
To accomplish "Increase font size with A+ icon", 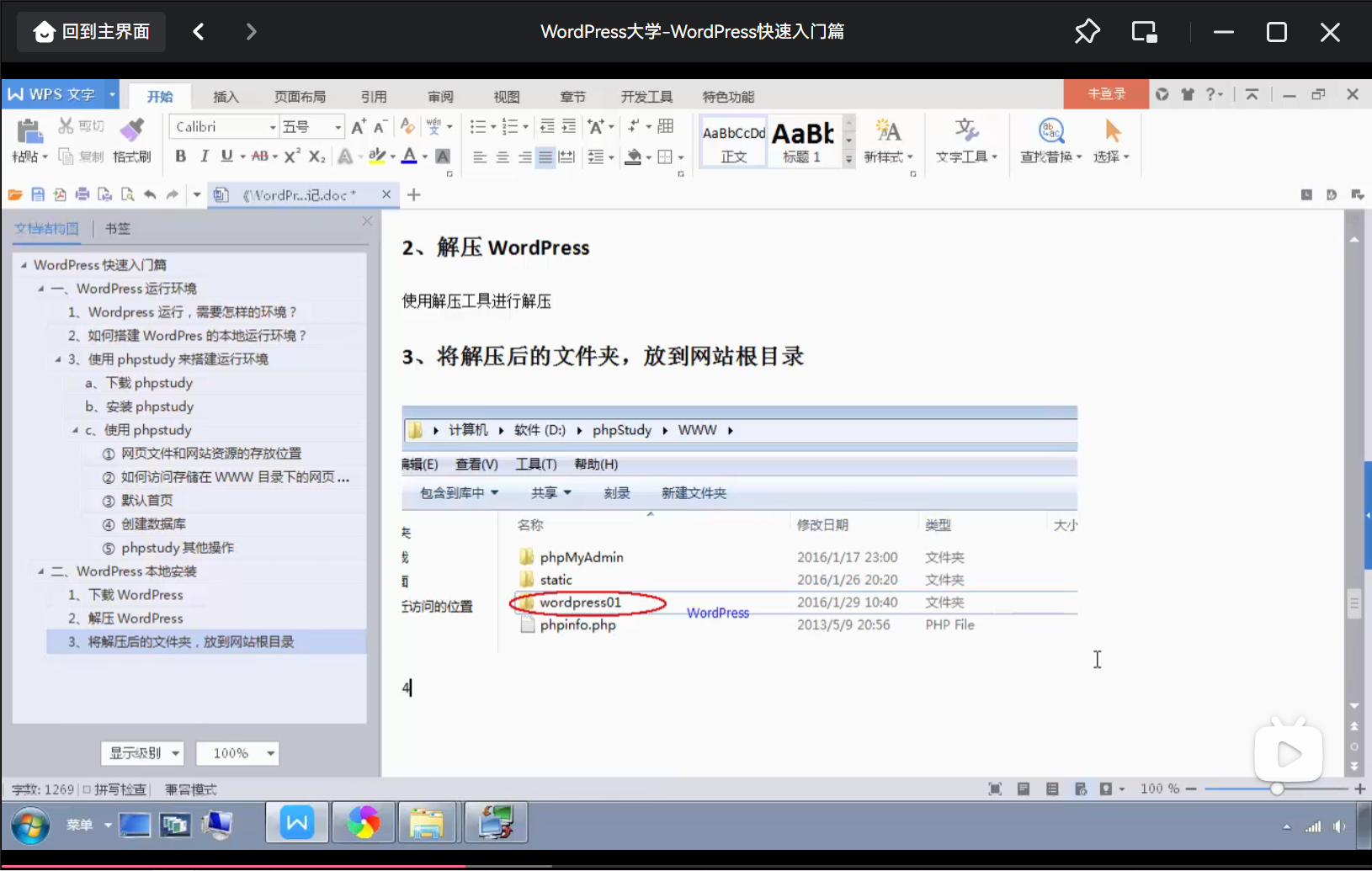I will [359, 126].
